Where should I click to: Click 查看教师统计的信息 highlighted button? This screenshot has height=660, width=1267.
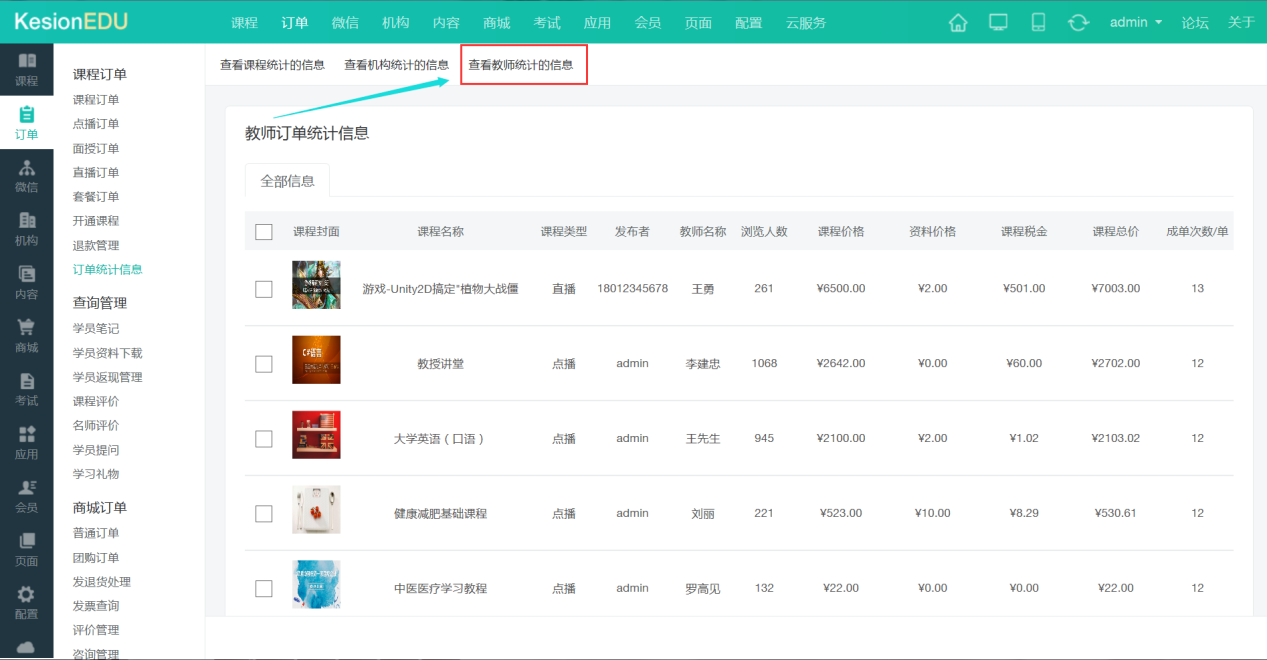click(x=523, y=62)
